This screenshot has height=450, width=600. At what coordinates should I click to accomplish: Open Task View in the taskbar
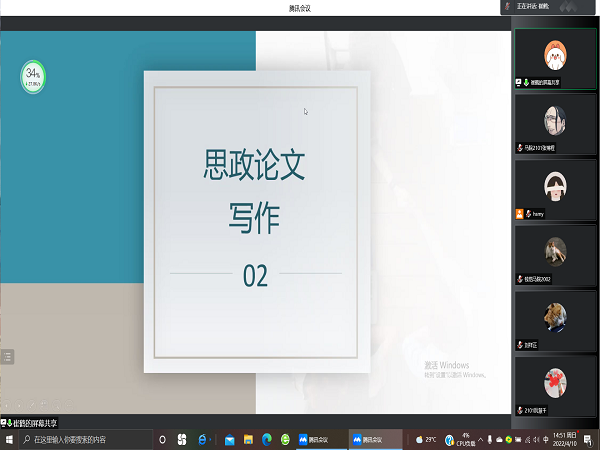(182, 439)
